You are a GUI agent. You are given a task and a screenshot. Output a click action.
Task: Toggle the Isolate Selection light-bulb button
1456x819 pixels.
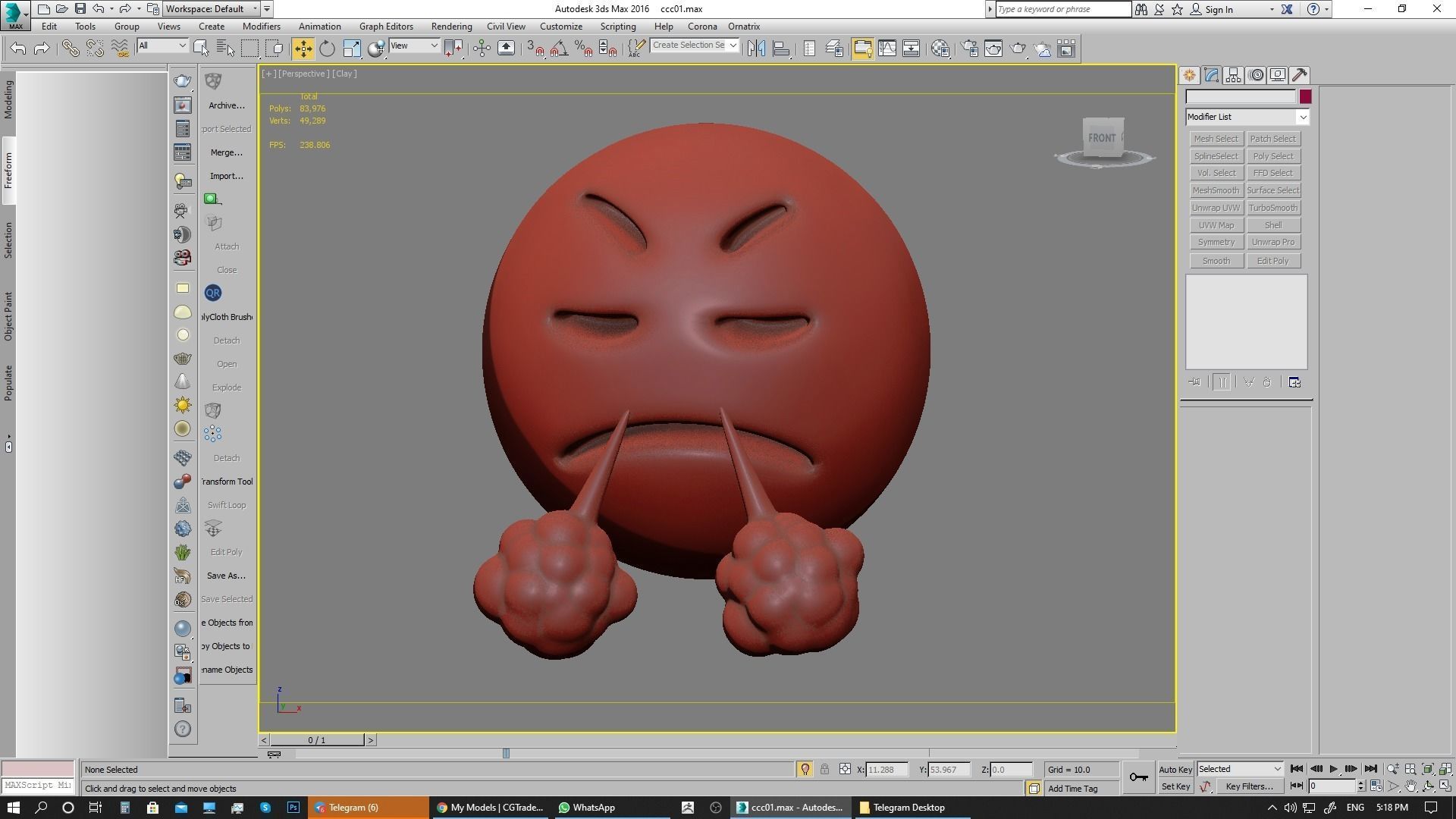click(x=805, y=769)
